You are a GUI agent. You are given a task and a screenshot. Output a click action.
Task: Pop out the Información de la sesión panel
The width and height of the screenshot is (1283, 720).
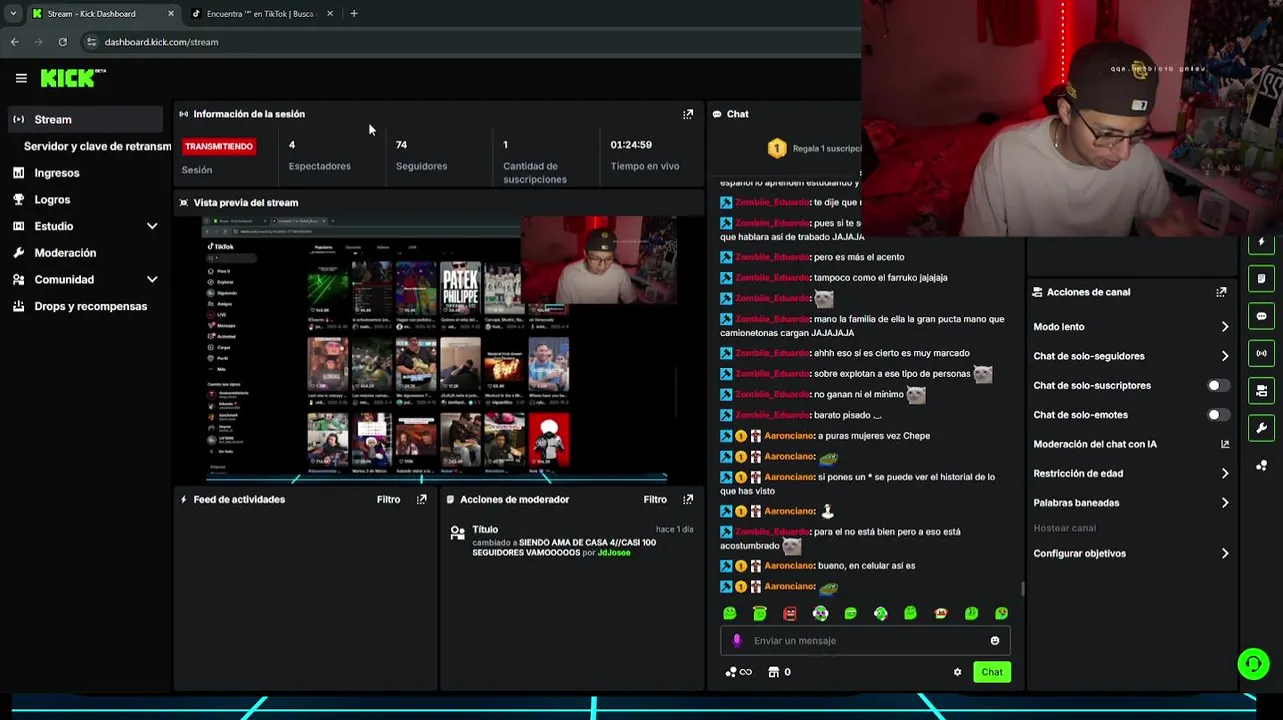688,114
